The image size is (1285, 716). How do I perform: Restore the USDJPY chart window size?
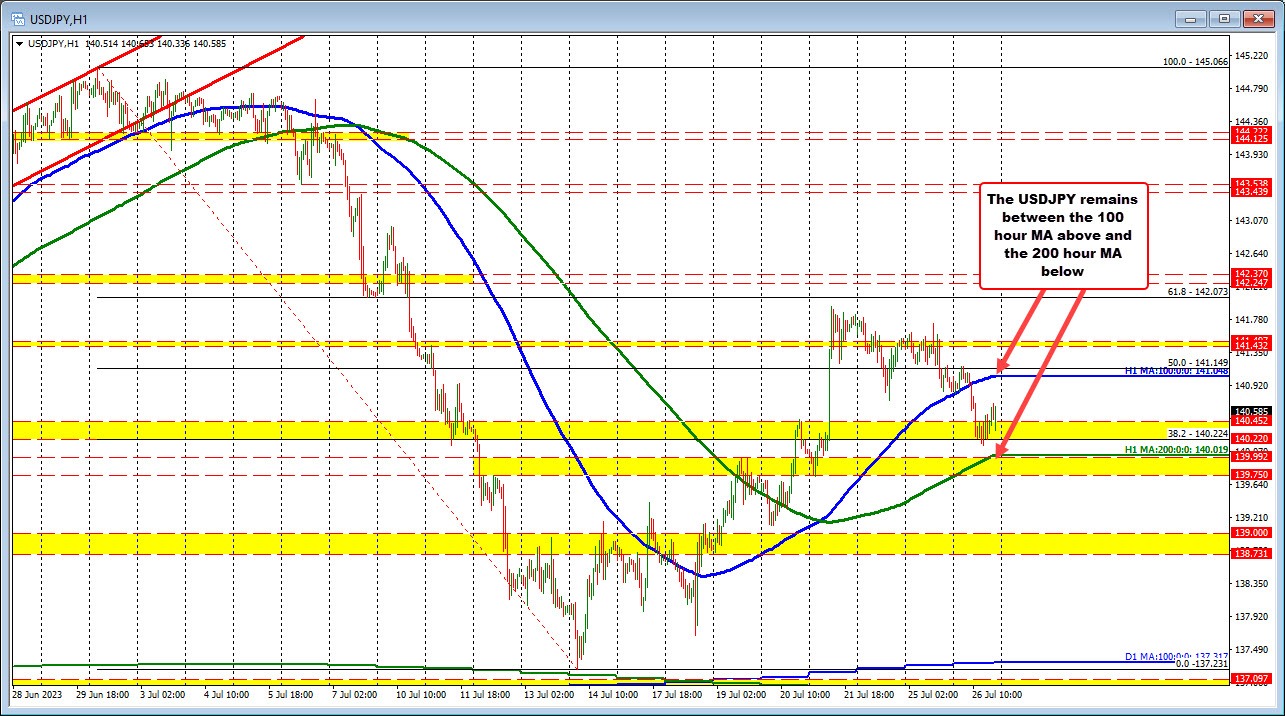[x=1223, y=18]
